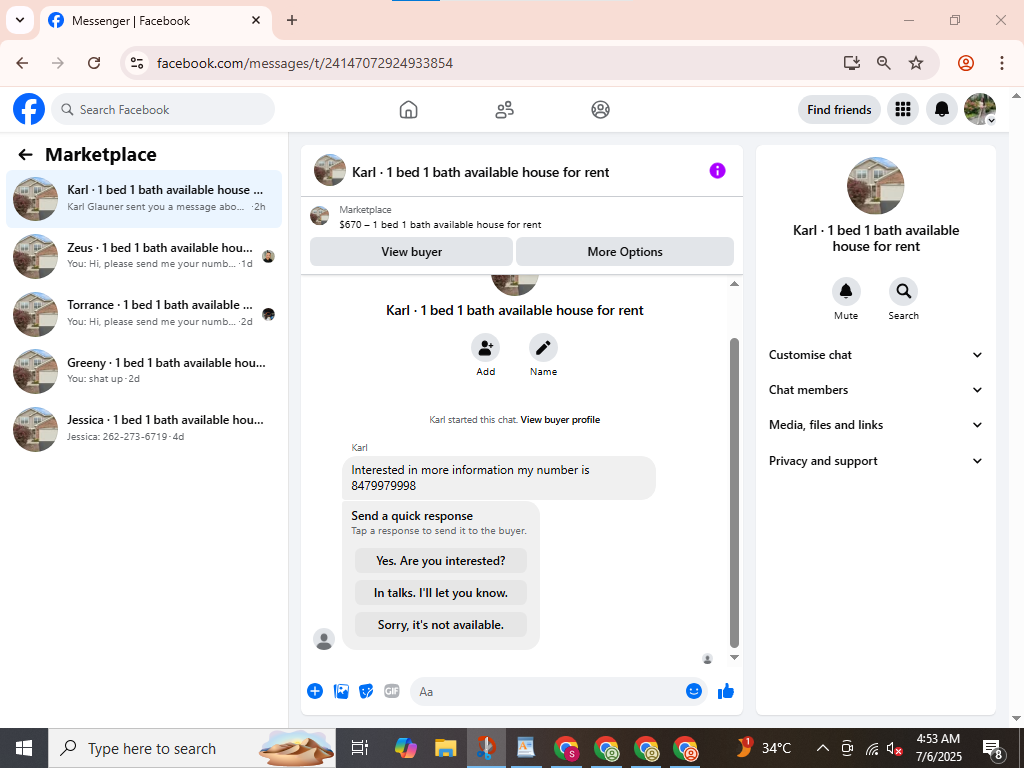The height and width of the screenshot is (768, 1024).
Task: Click the browser address bar URL
Action: pyautogui.click(x=305, y=63)
